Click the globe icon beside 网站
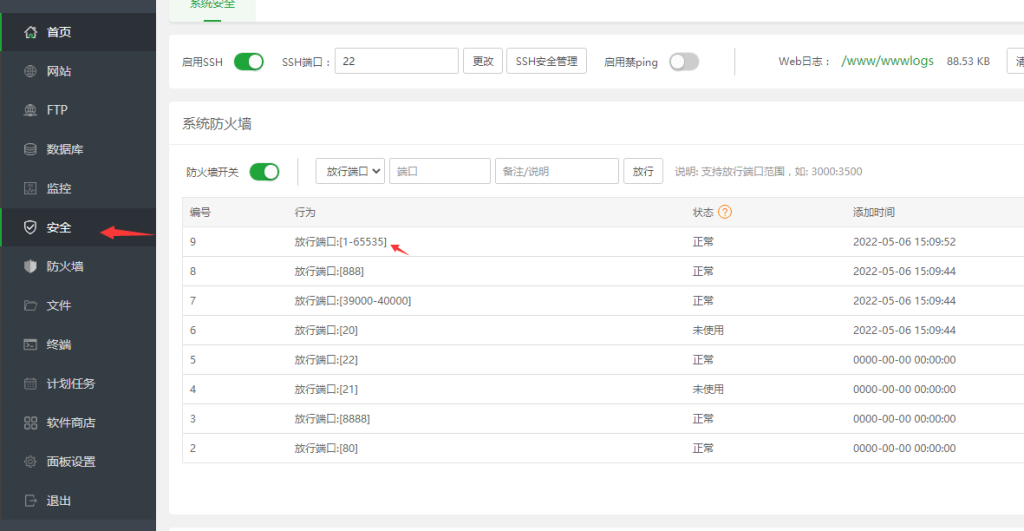 pyautogui.click(x=30, y=71)
